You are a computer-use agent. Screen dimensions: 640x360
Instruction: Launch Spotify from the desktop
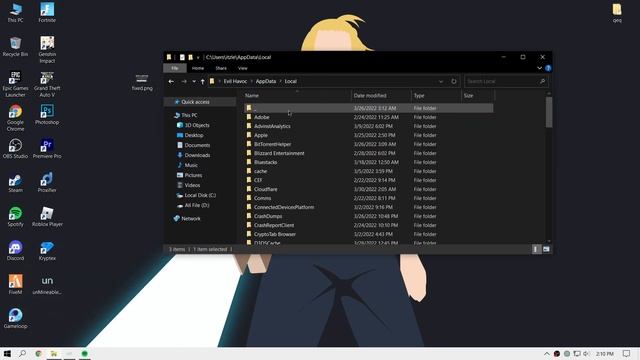(16, 216)
